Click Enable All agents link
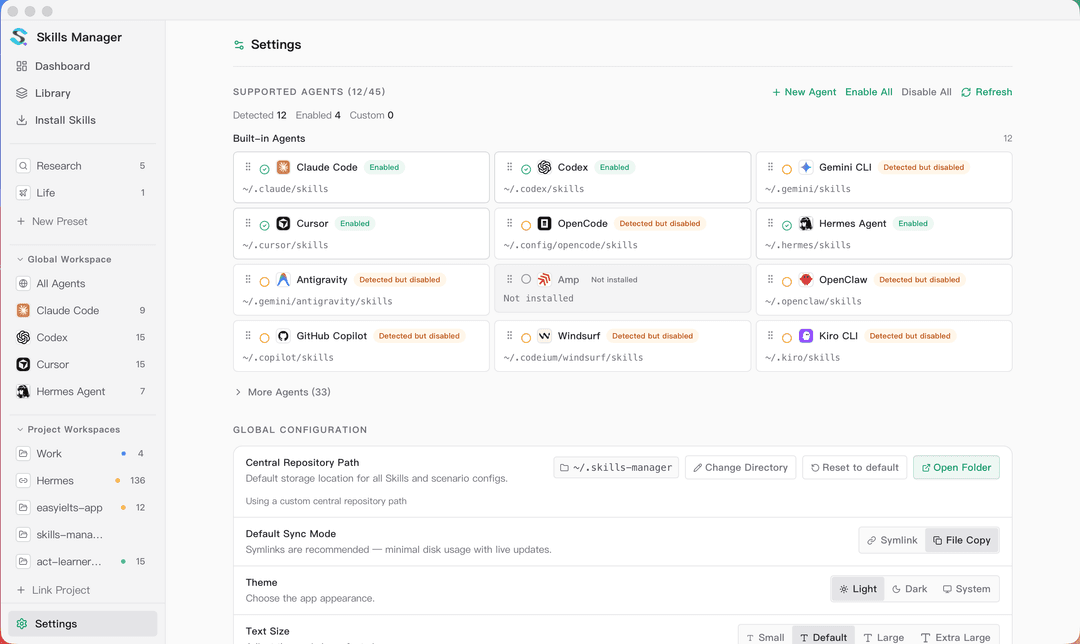The height and width of the screenshot is (644, 1080). tap(869, 92)
